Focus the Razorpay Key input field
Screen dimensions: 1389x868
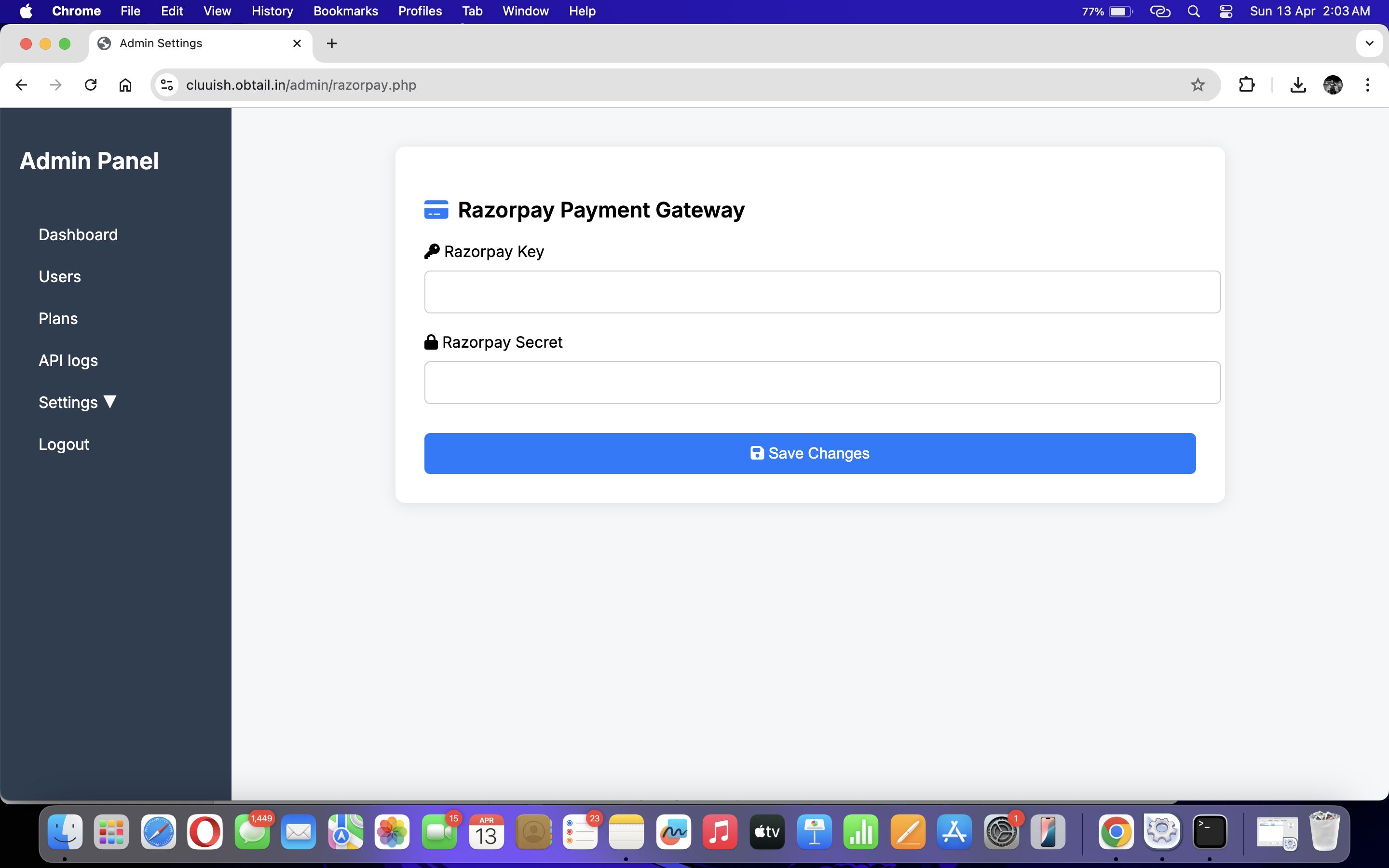click(x=822, y=292)
